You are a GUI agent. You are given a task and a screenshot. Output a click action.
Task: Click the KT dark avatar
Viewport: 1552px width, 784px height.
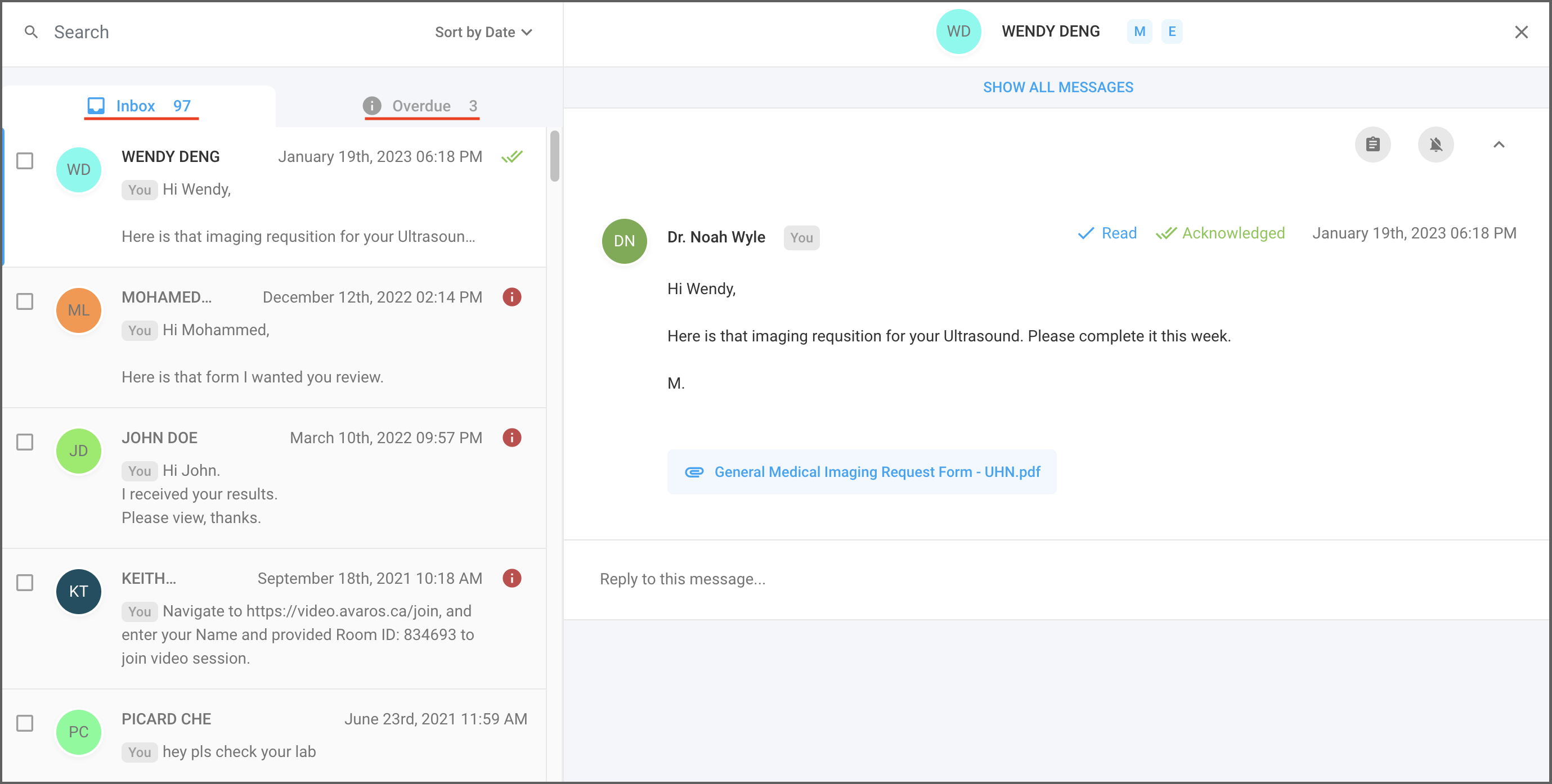pos(79,592)
